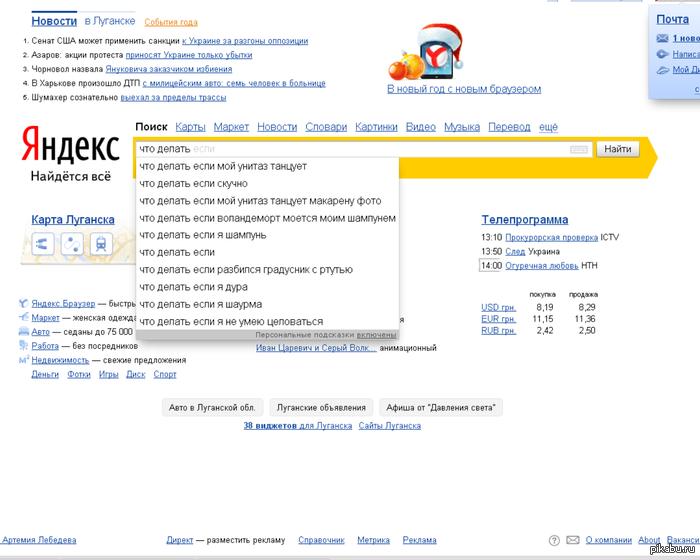Image resolution: width=700 pixels, height=560 pixels.
Task: Open the help question mark icon in footer
Action: click(554, 540)
